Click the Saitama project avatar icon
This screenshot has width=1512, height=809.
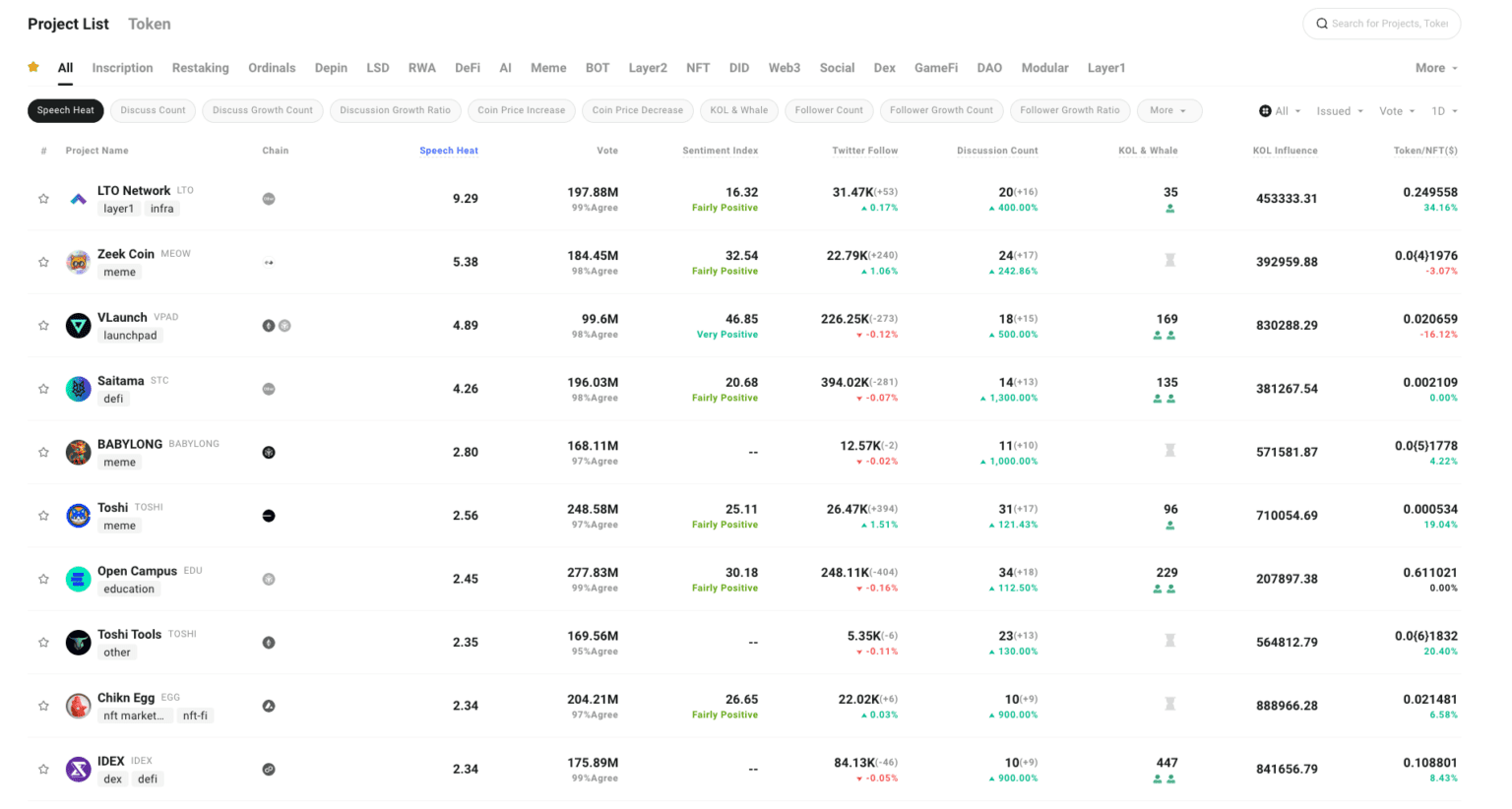pos(79,389)
